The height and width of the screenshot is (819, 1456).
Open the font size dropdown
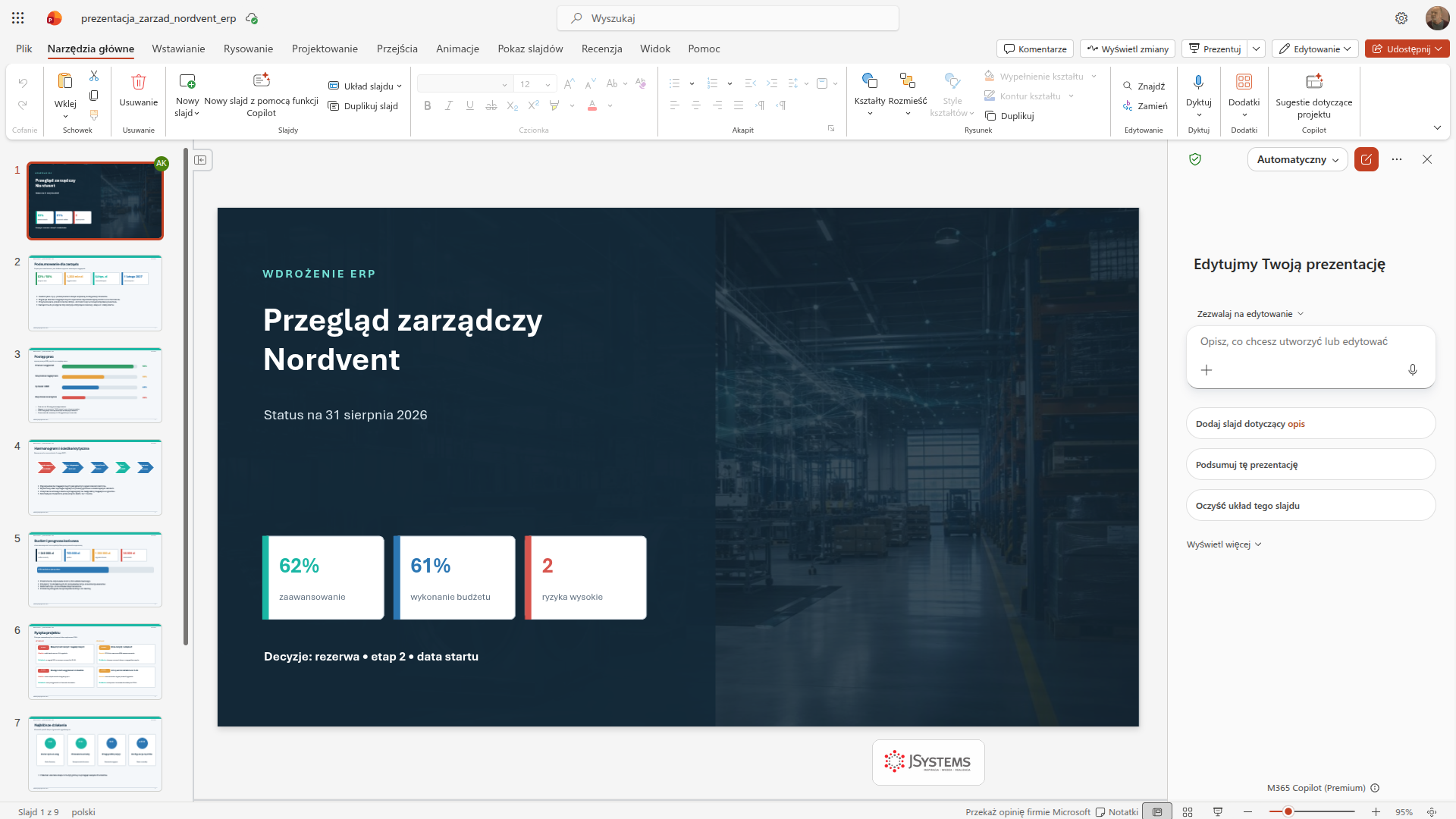548,84
